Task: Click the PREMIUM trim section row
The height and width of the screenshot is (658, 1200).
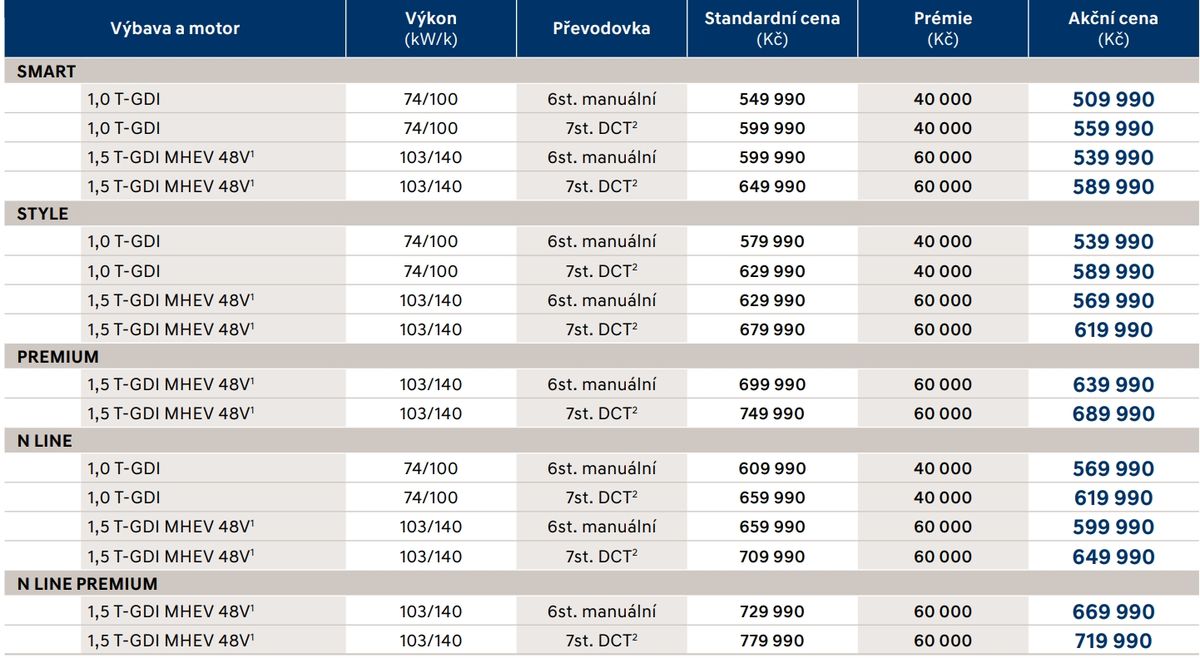Action: [x=602, y=357]
